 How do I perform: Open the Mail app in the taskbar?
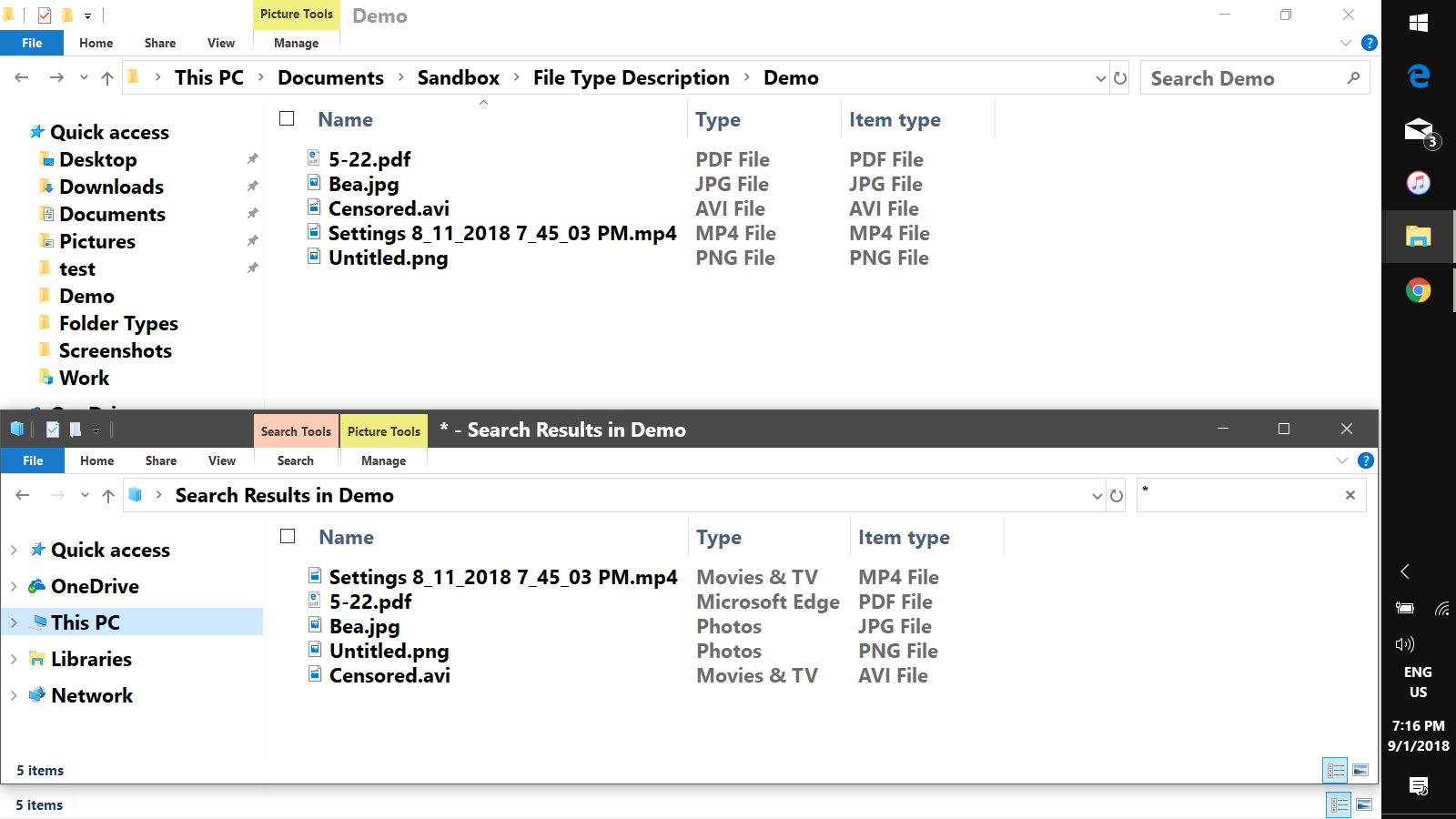(1418, 130)
